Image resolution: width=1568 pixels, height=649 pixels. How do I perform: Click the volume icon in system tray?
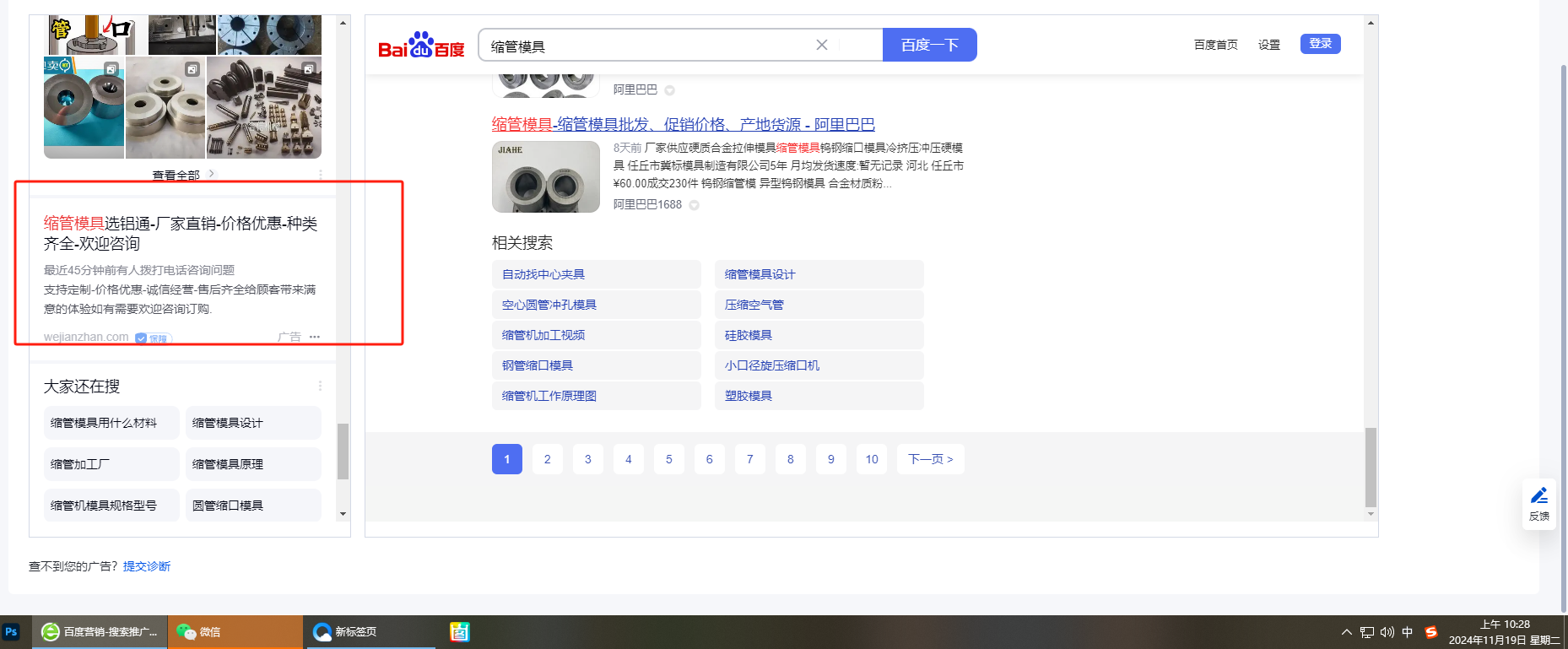(1387, 632)
